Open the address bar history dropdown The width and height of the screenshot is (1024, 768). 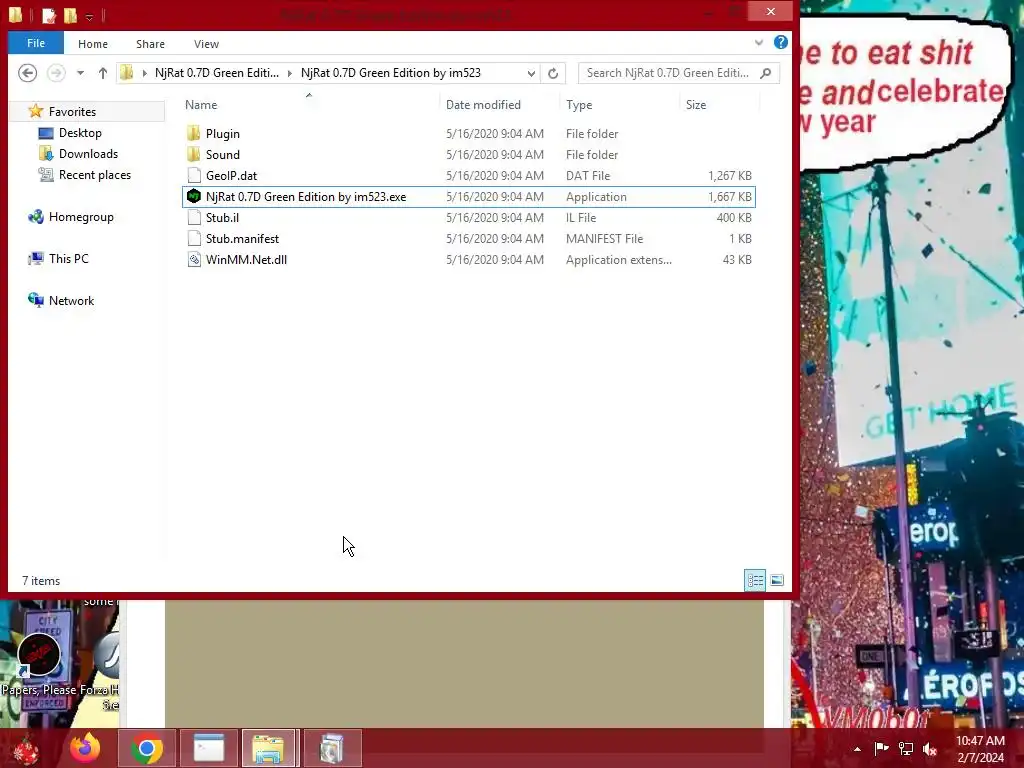pos(531,73)
